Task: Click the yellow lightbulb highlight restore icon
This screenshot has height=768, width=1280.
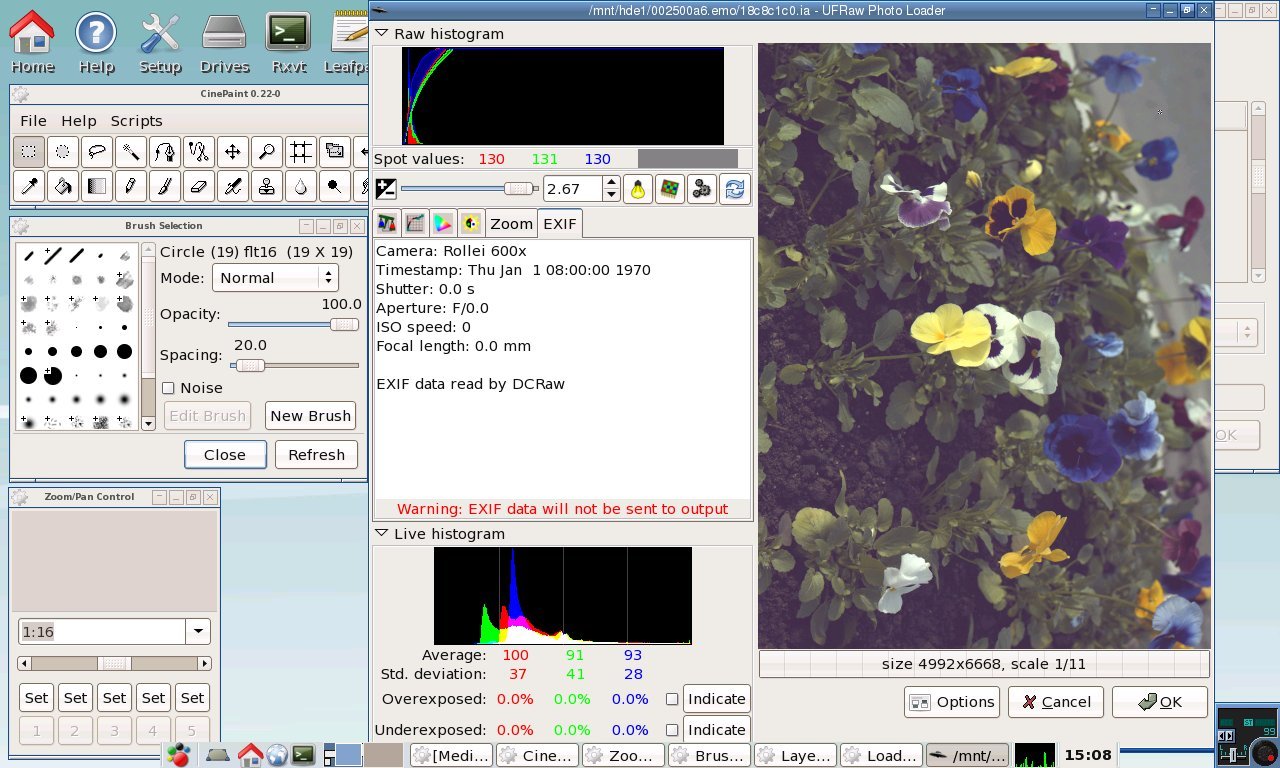Action: [x=636, y=189]
